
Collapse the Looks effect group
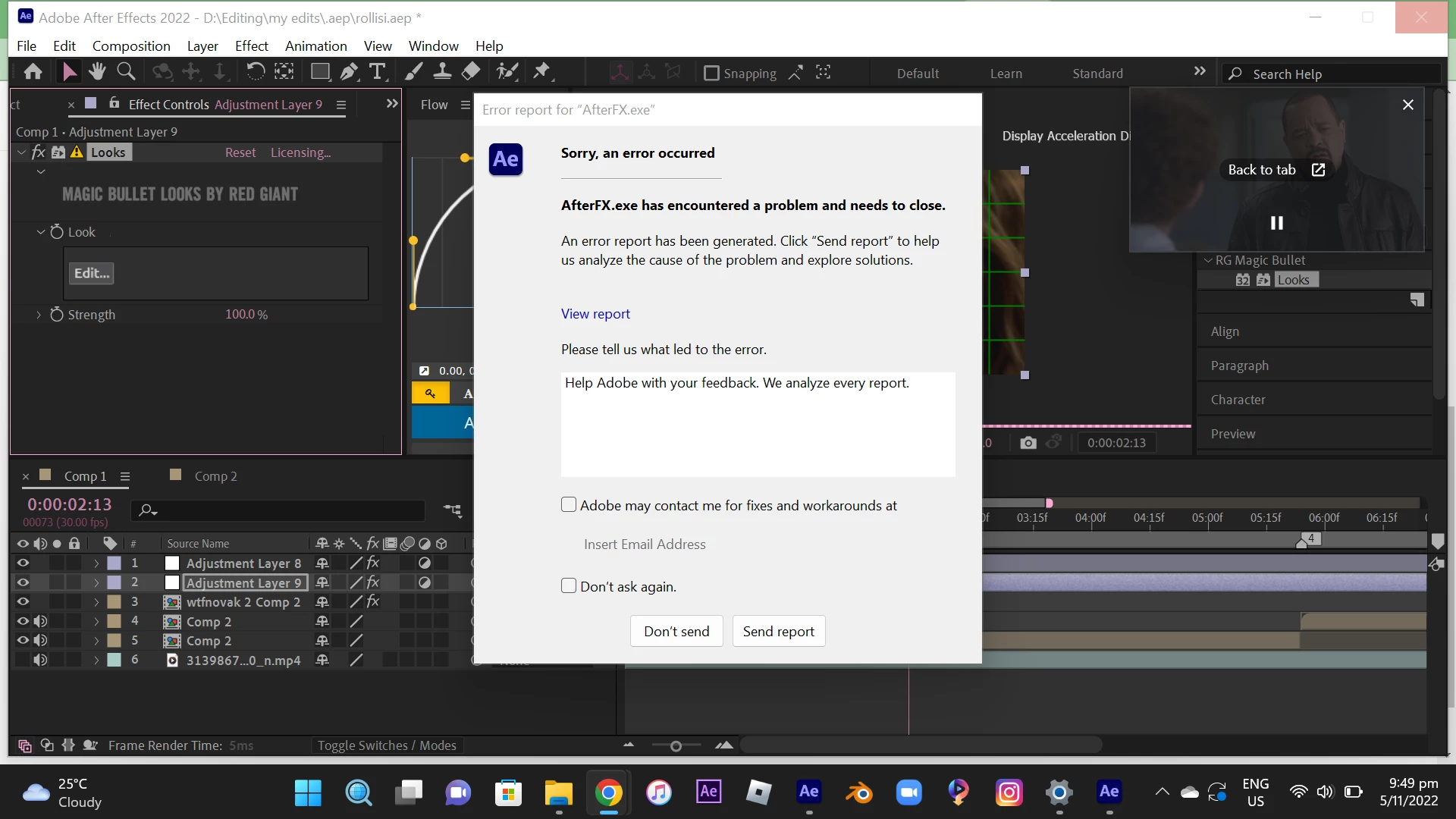22,152
